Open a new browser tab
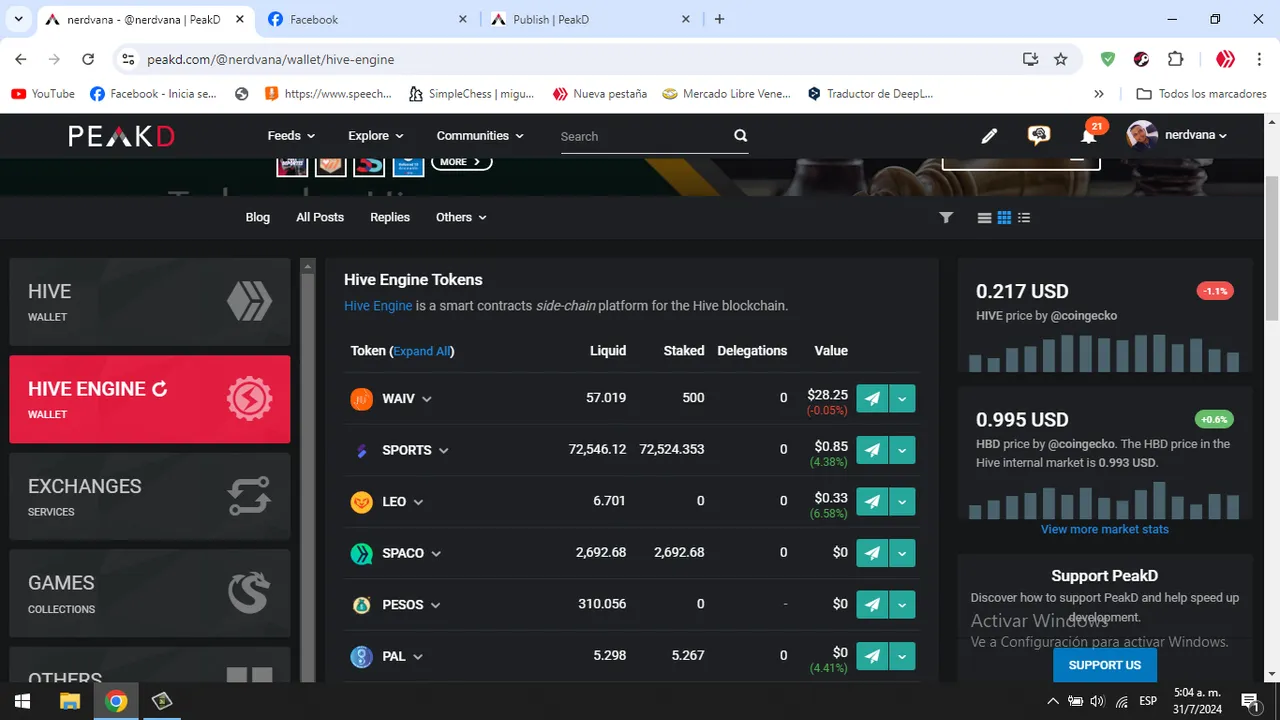This screenshot has width=1280, height=720. coord(720,19)
